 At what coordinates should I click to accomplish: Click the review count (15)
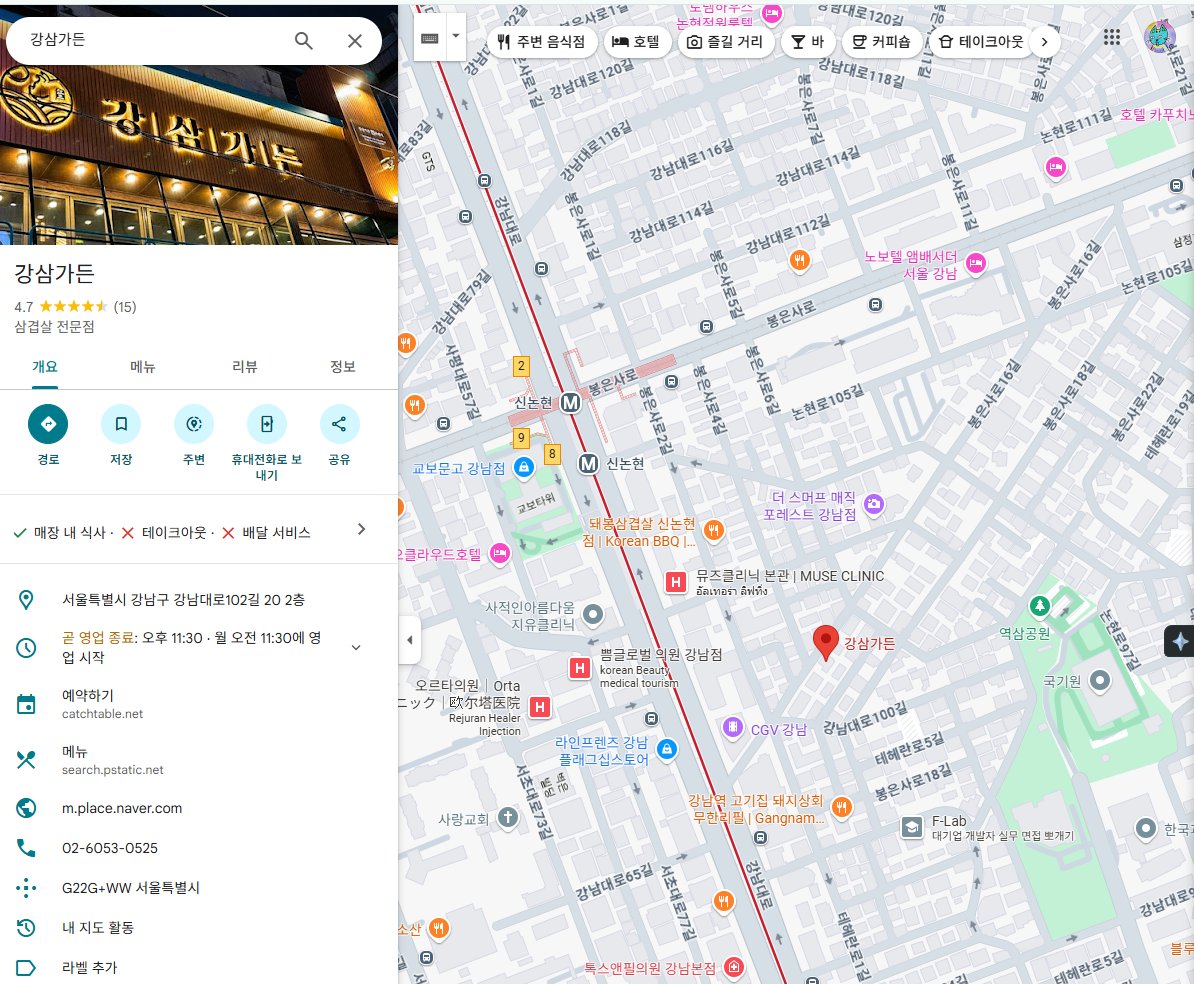(x=125, y=307)
